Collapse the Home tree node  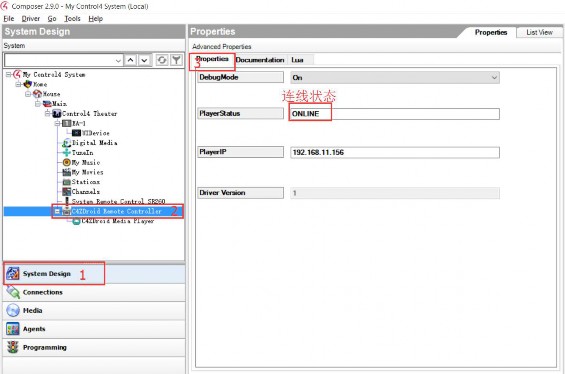click(x=18, y=84)
